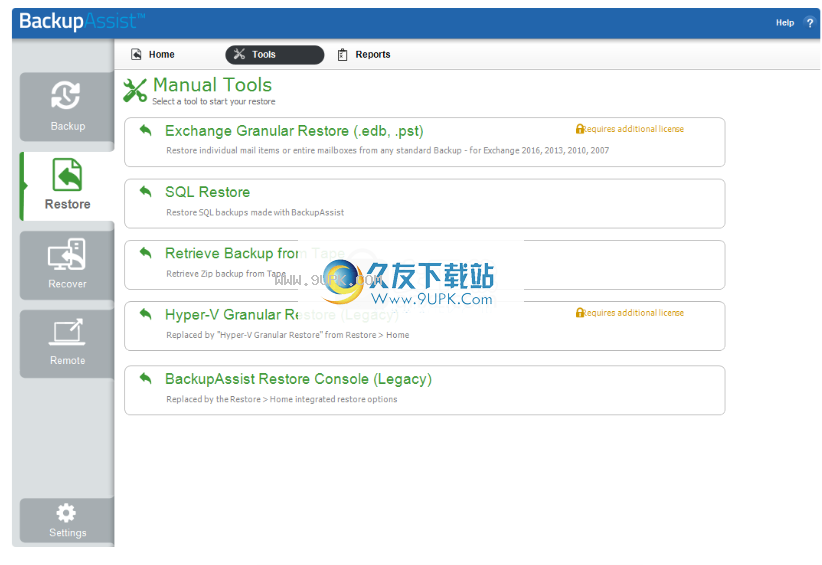The image size is (822, 565).
Task: Click the Manual Tools wrench-screwdriver icon
Action: coord(135,90)
